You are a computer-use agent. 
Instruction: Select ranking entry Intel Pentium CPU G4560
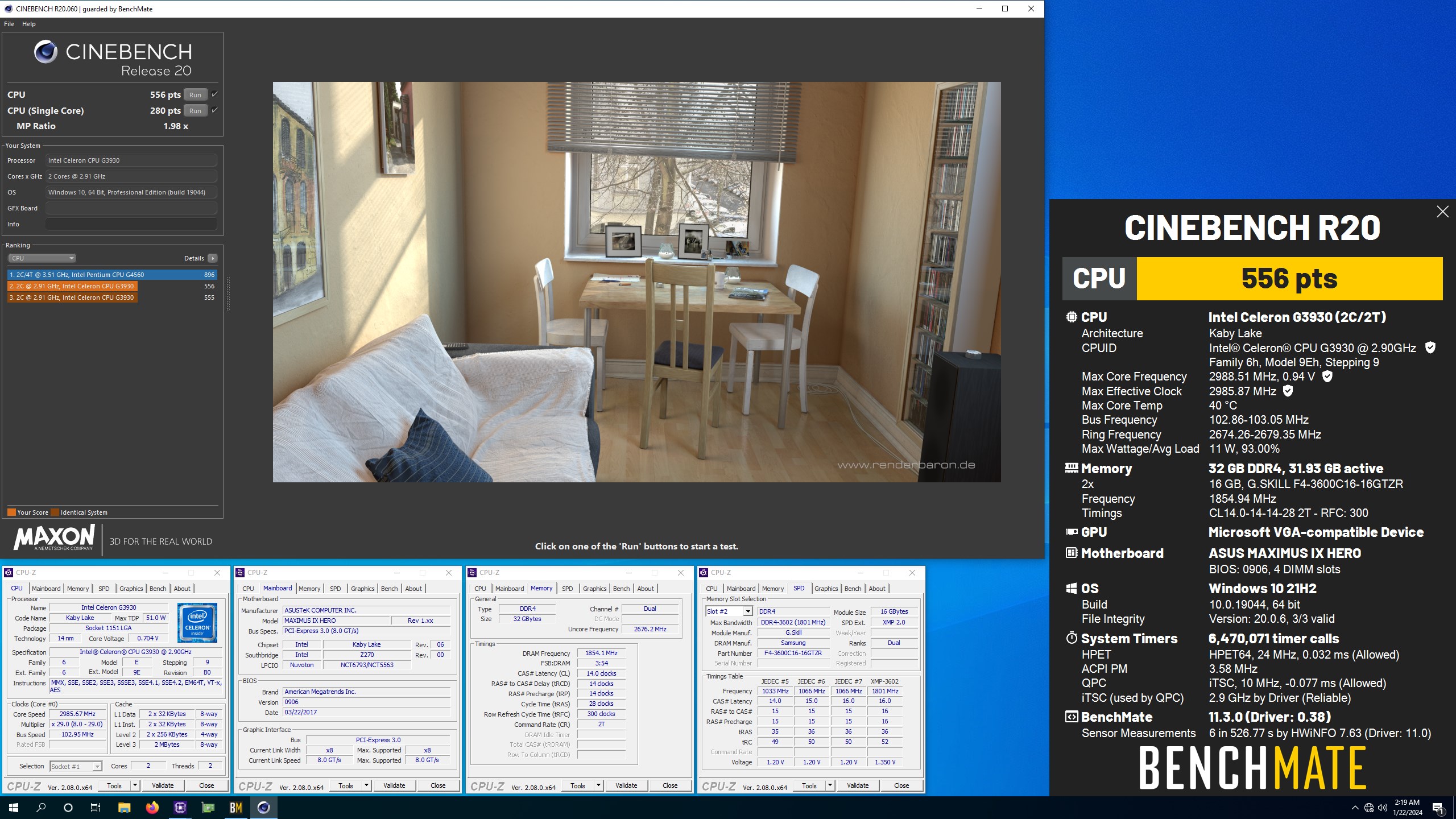click(112, 275)
